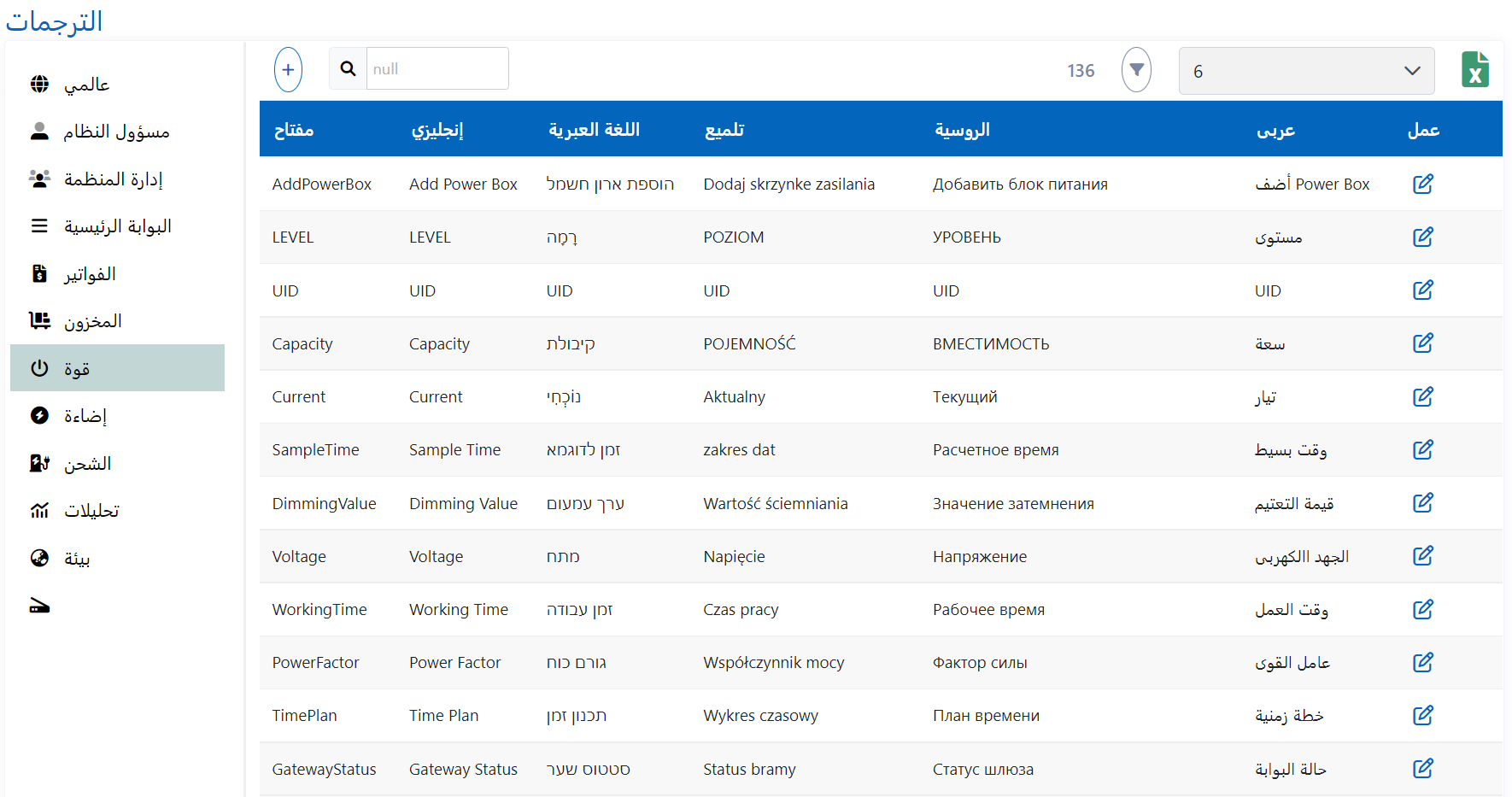This screenshot has width=1512, height=797.
Task: Edit the Voltage row translation
Action: [x=1423, y=555]
